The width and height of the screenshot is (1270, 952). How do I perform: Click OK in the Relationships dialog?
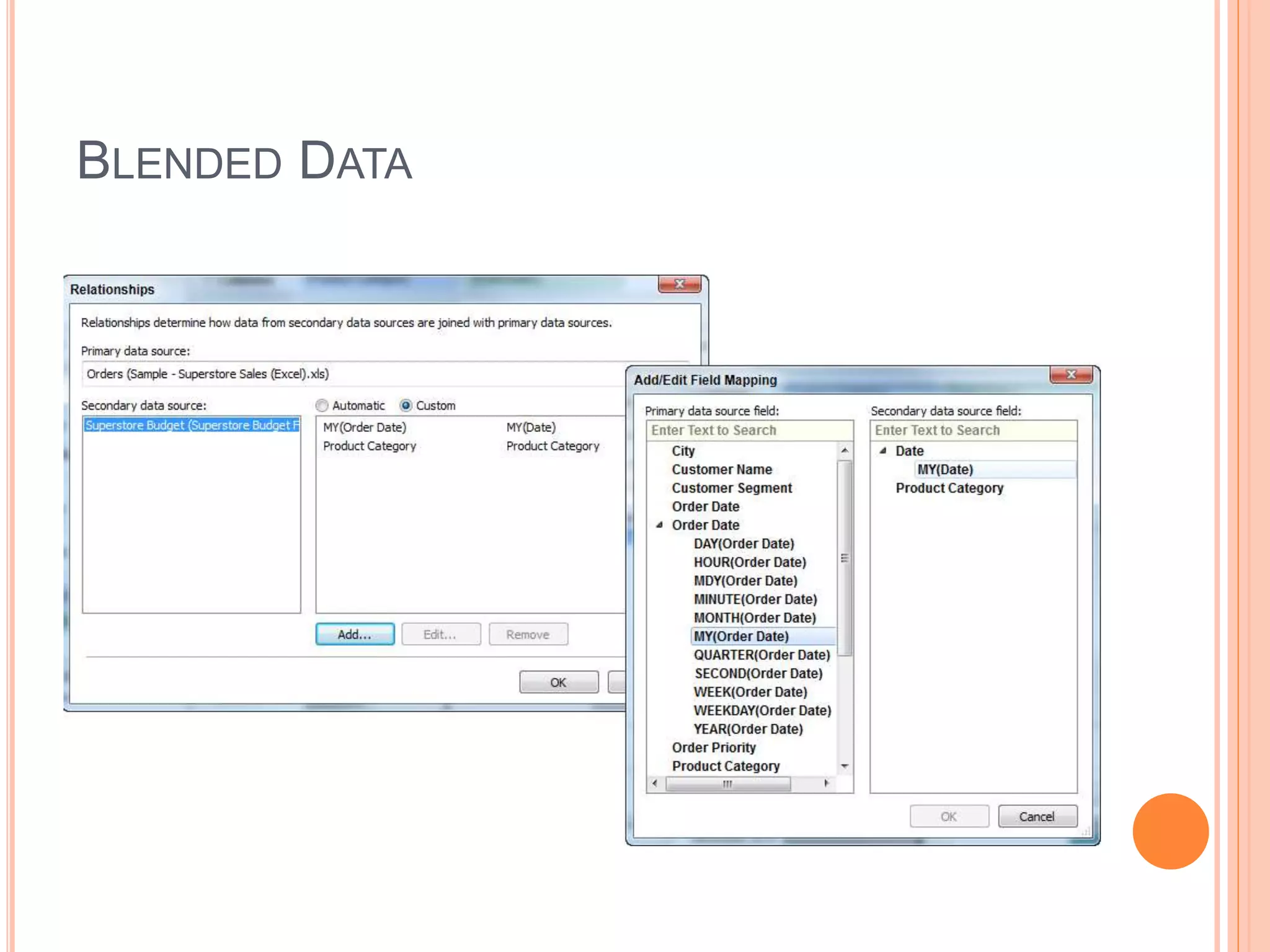[x=559, y=682]
